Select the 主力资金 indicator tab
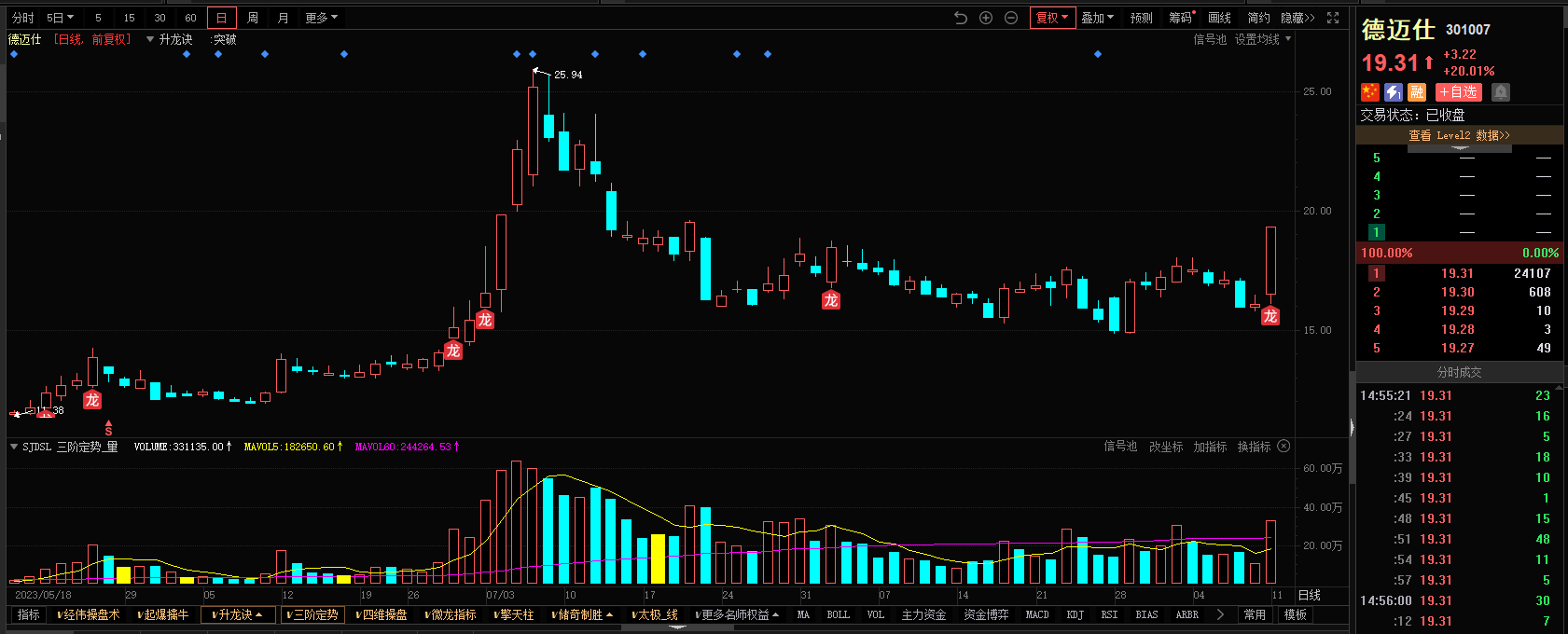Image resolution: width=1568 pixels, height=634 pixels. point(923,614)
